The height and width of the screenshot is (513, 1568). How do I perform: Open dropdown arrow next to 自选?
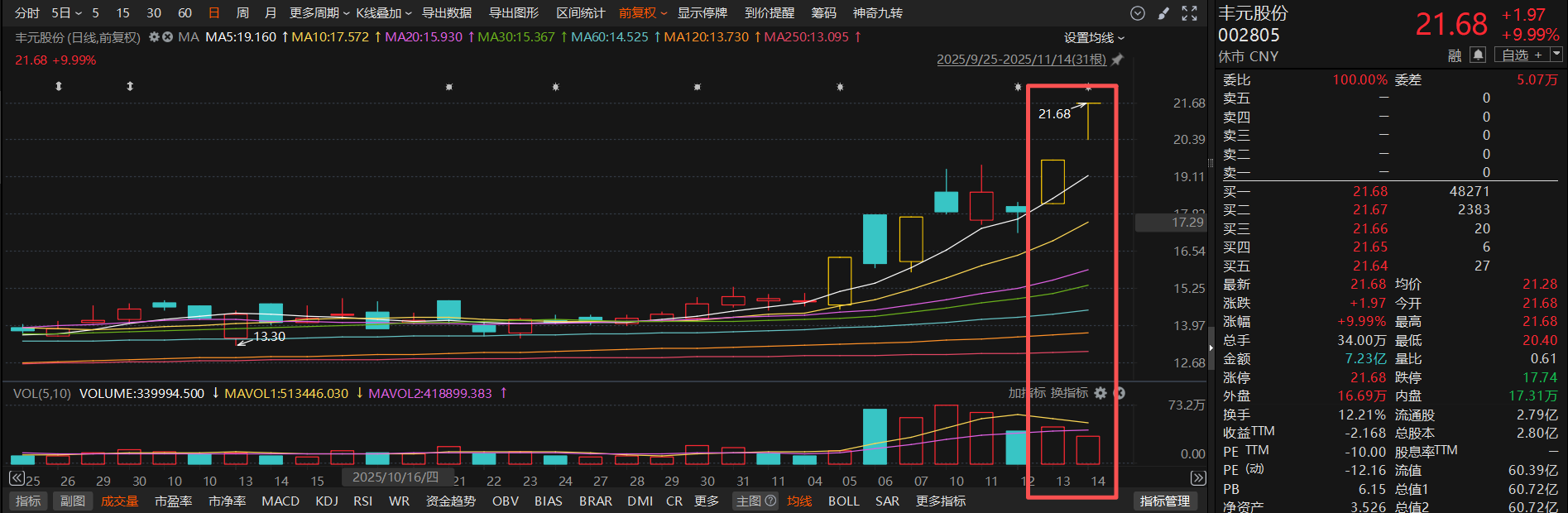[1556, 55]
